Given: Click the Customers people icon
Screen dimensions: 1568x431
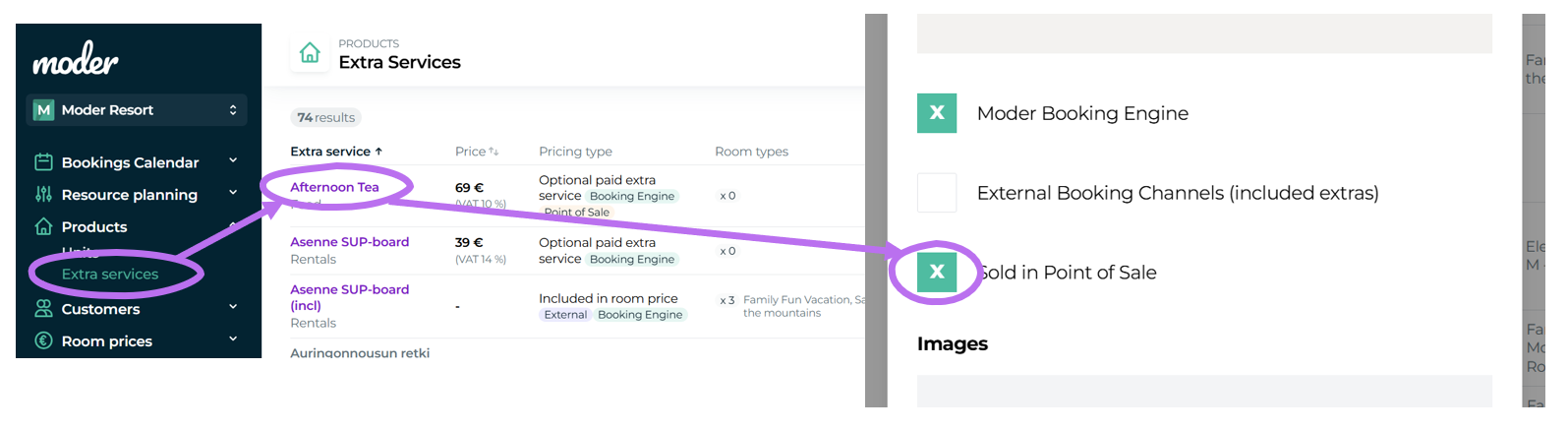Looking at the screenshot, I should point(43,309).
